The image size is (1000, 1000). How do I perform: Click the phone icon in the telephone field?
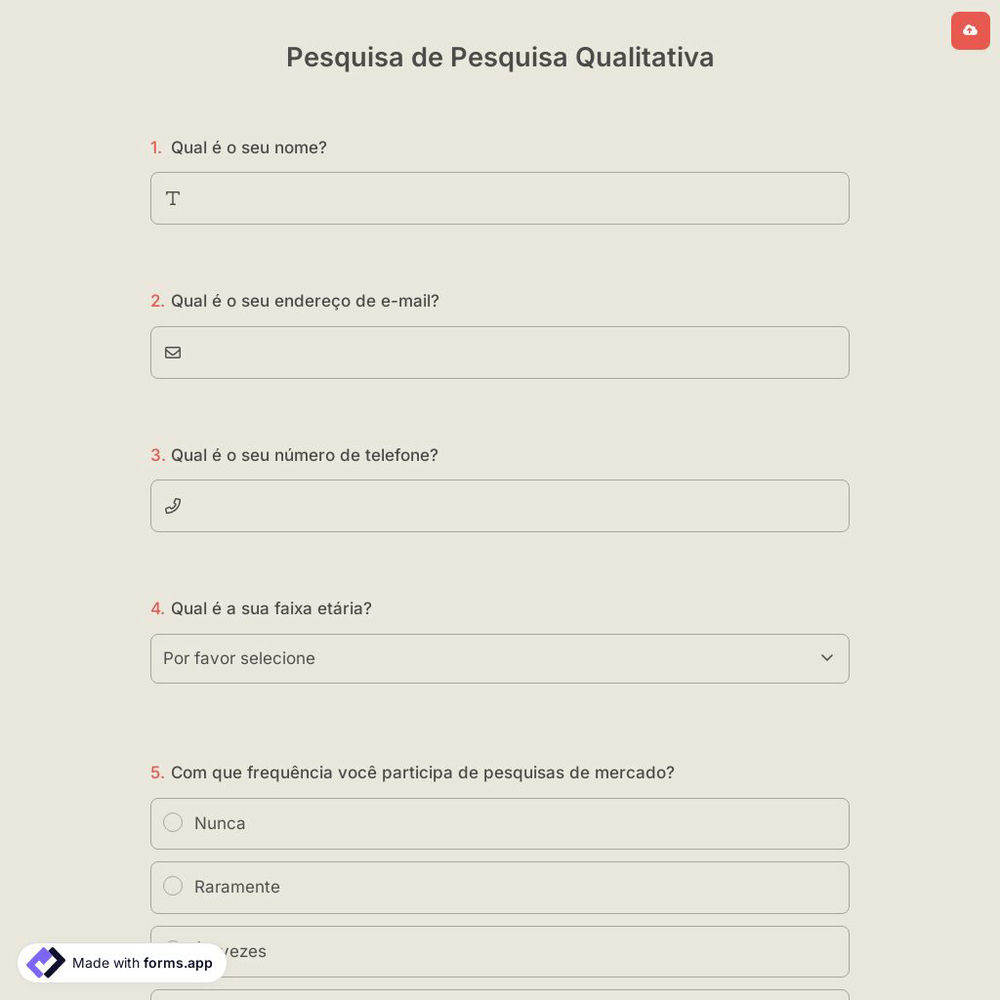(x=172, y=505)
